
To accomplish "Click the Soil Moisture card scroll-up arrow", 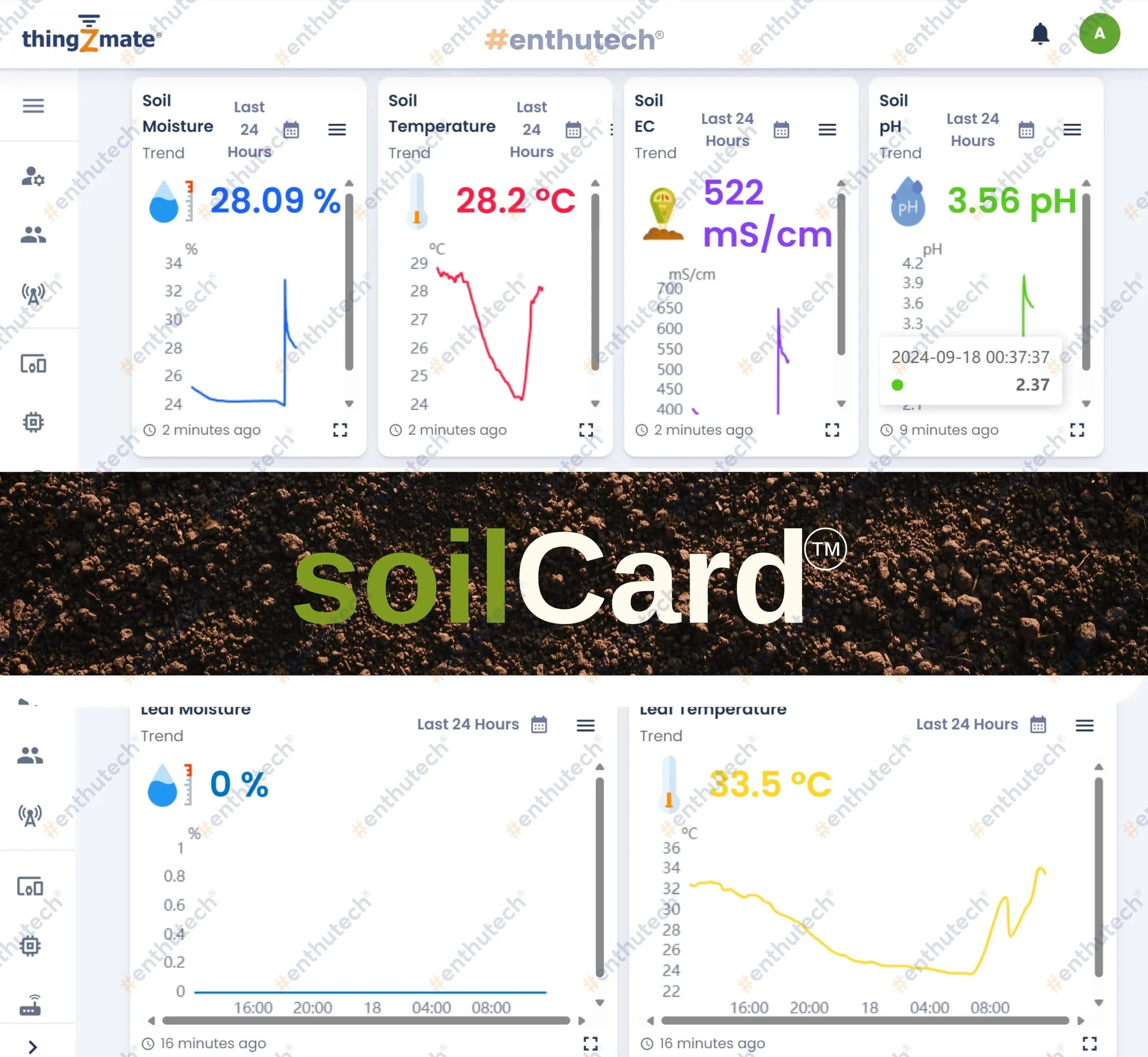I will 349,184.
